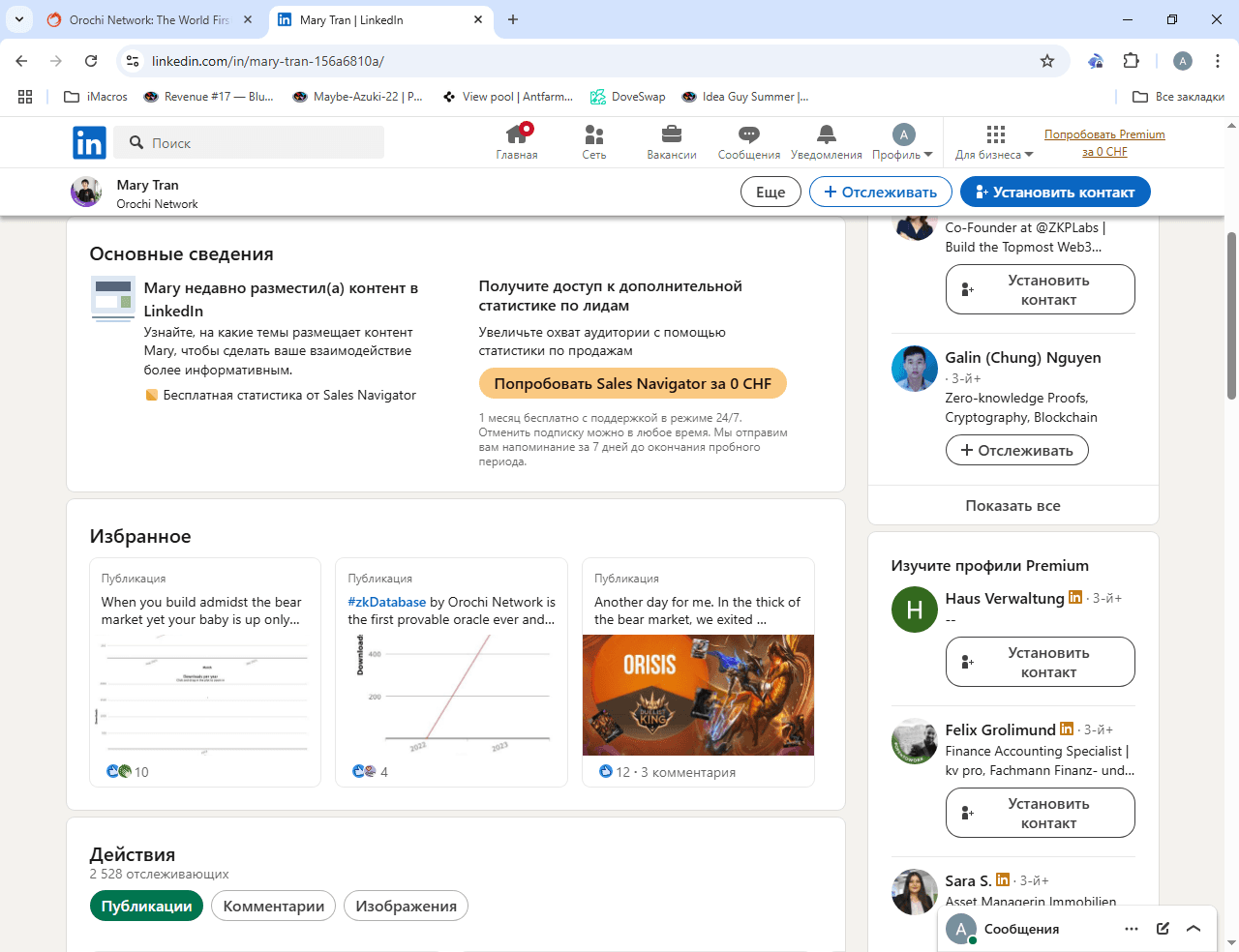Click Galin Nguyen's profile photo

pyautogui.click(x=915, y=369)
